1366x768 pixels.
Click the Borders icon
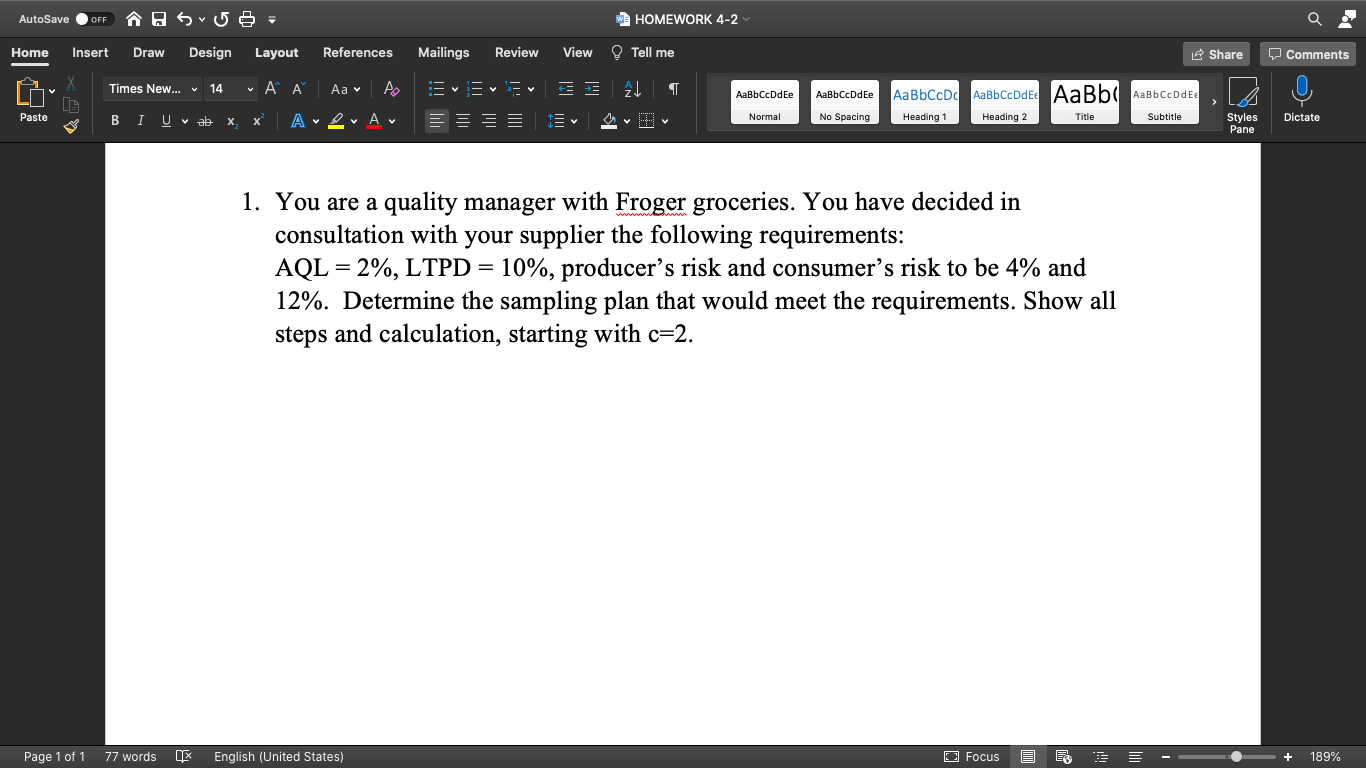646,121
